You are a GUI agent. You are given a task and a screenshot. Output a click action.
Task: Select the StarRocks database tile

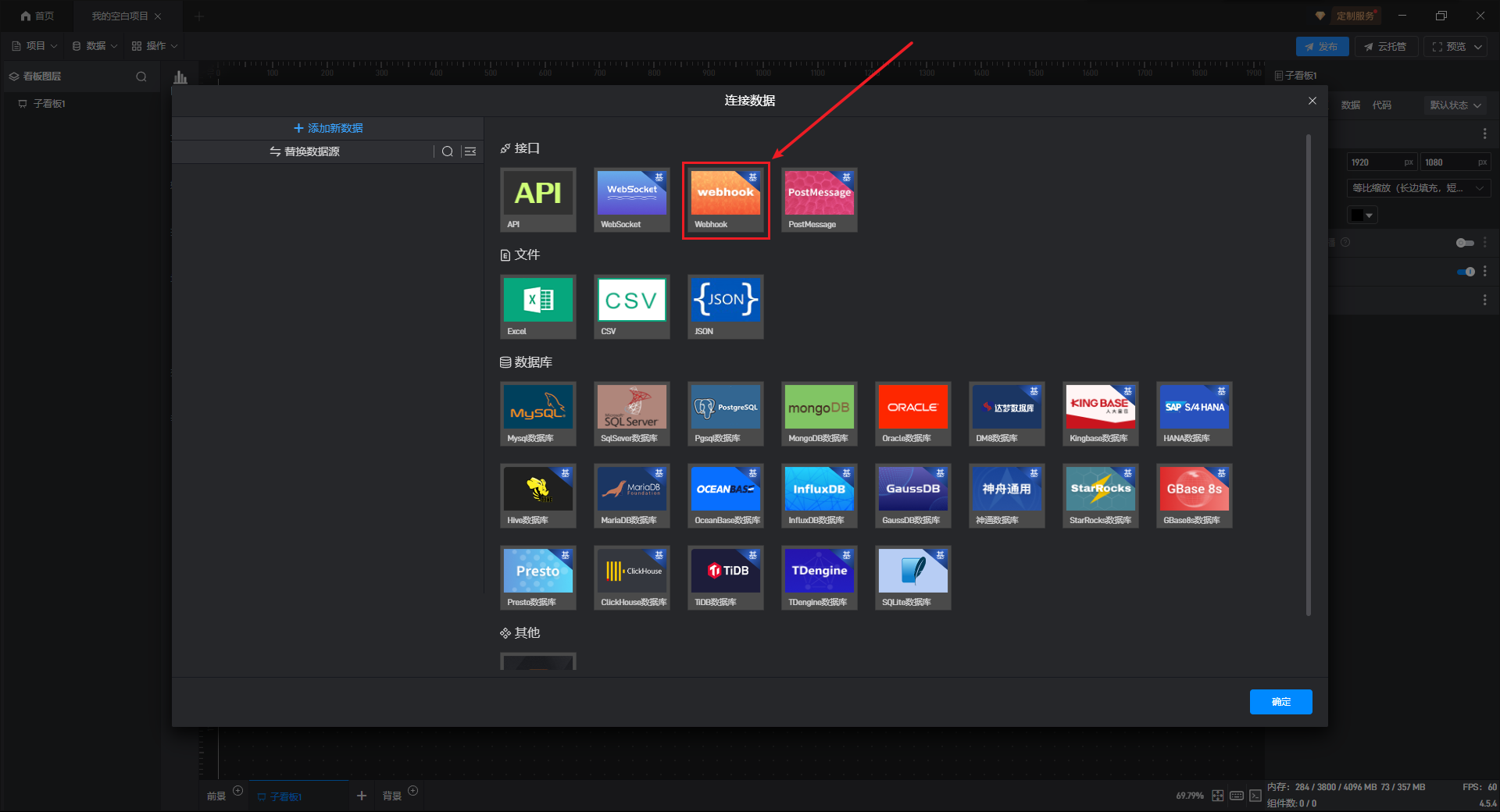tap(1101, 496)
